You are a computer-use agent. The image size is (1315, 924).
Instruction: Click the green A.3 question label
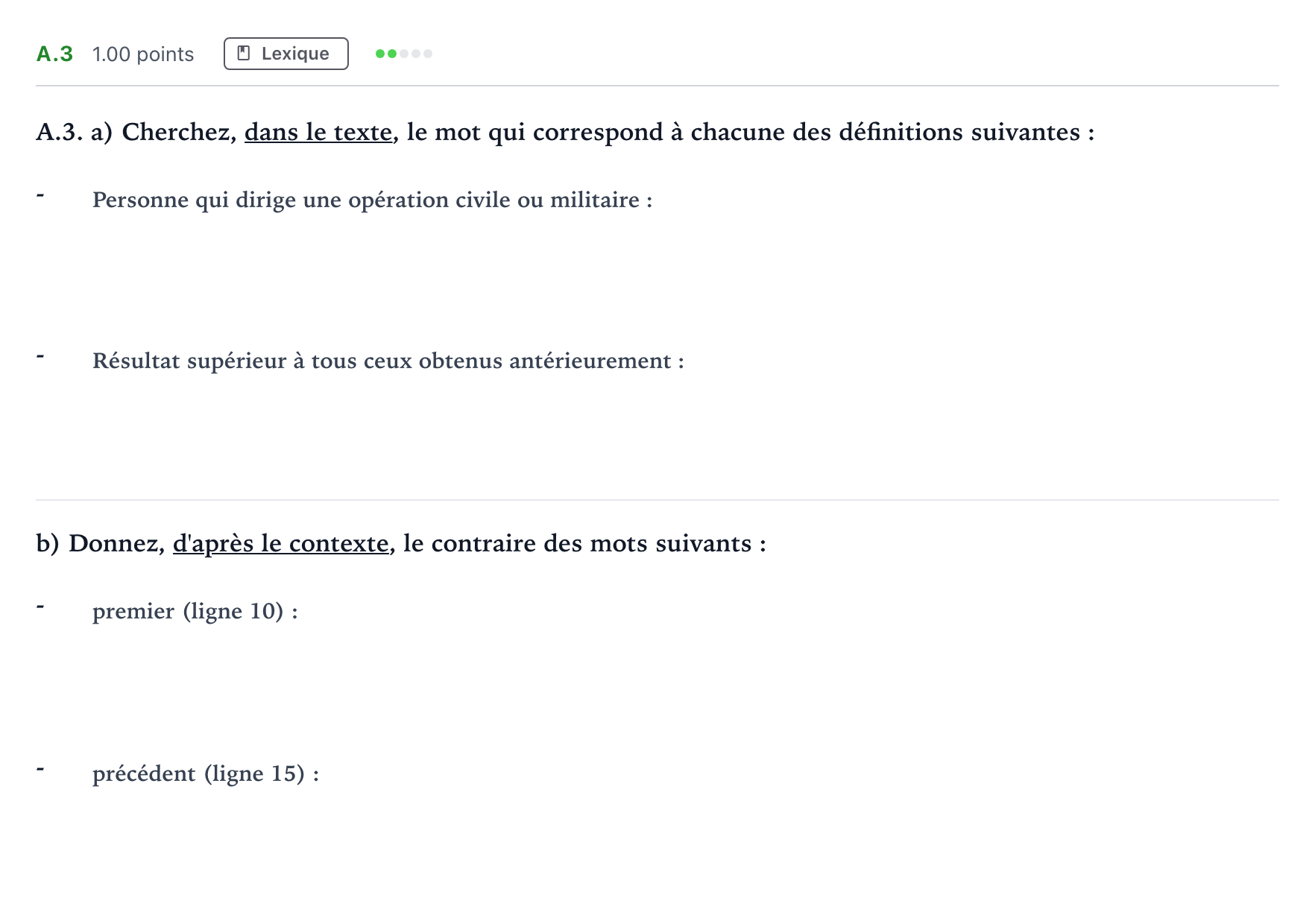[54, 54]
